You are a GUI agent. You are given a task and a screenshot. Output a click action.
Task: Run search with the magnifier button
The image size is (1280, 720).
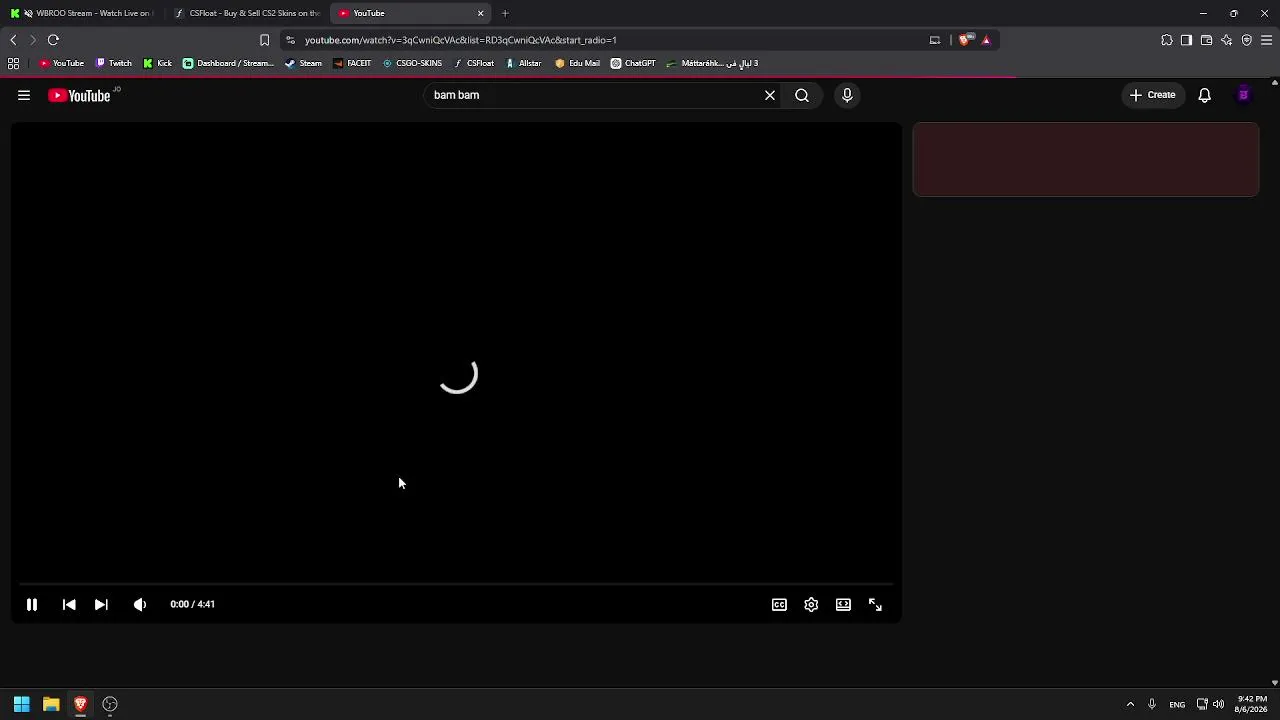[x=802, y=95]
